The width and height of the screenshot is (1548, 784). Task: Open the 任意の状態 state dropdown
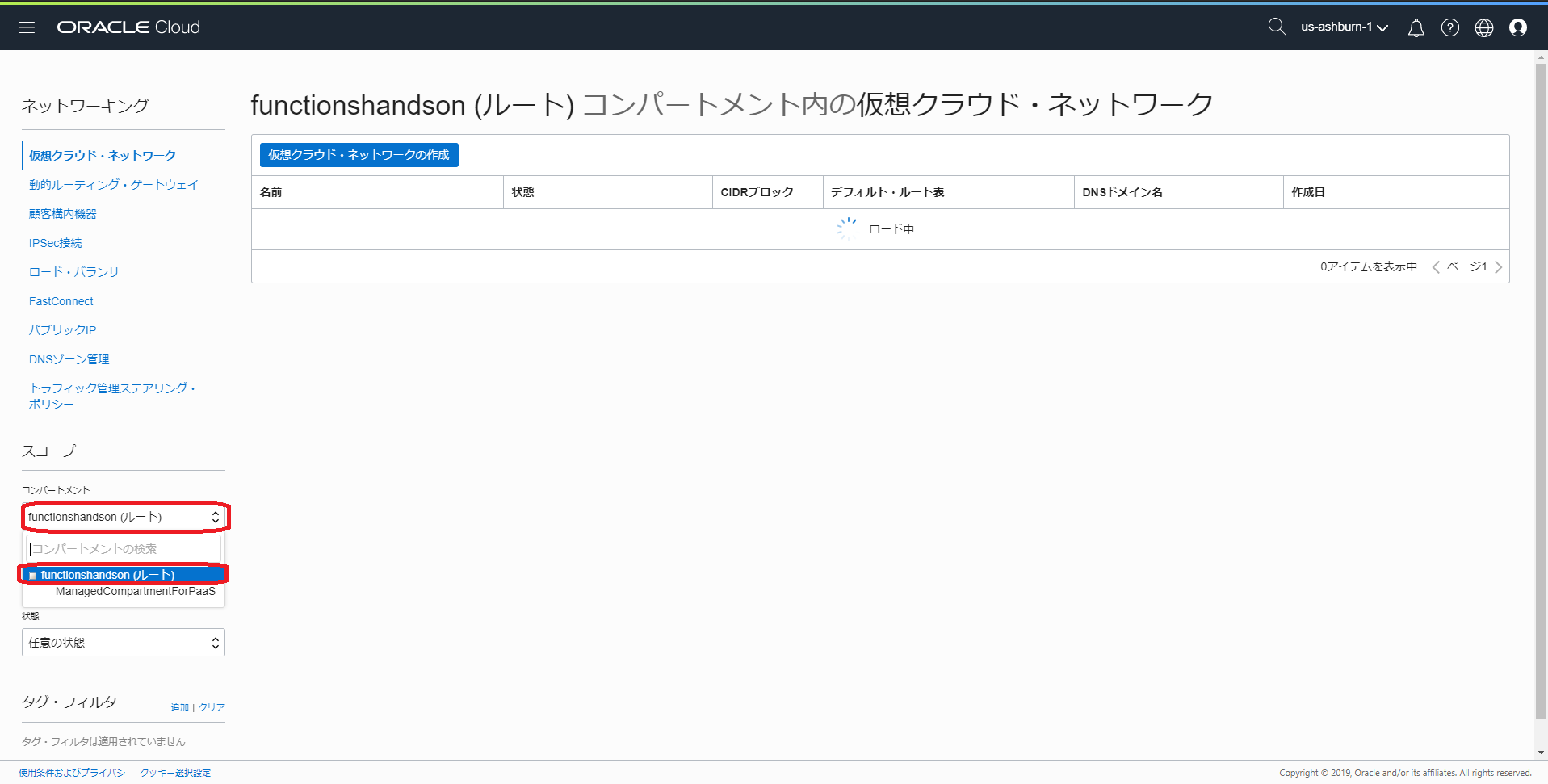coord(123,643)
